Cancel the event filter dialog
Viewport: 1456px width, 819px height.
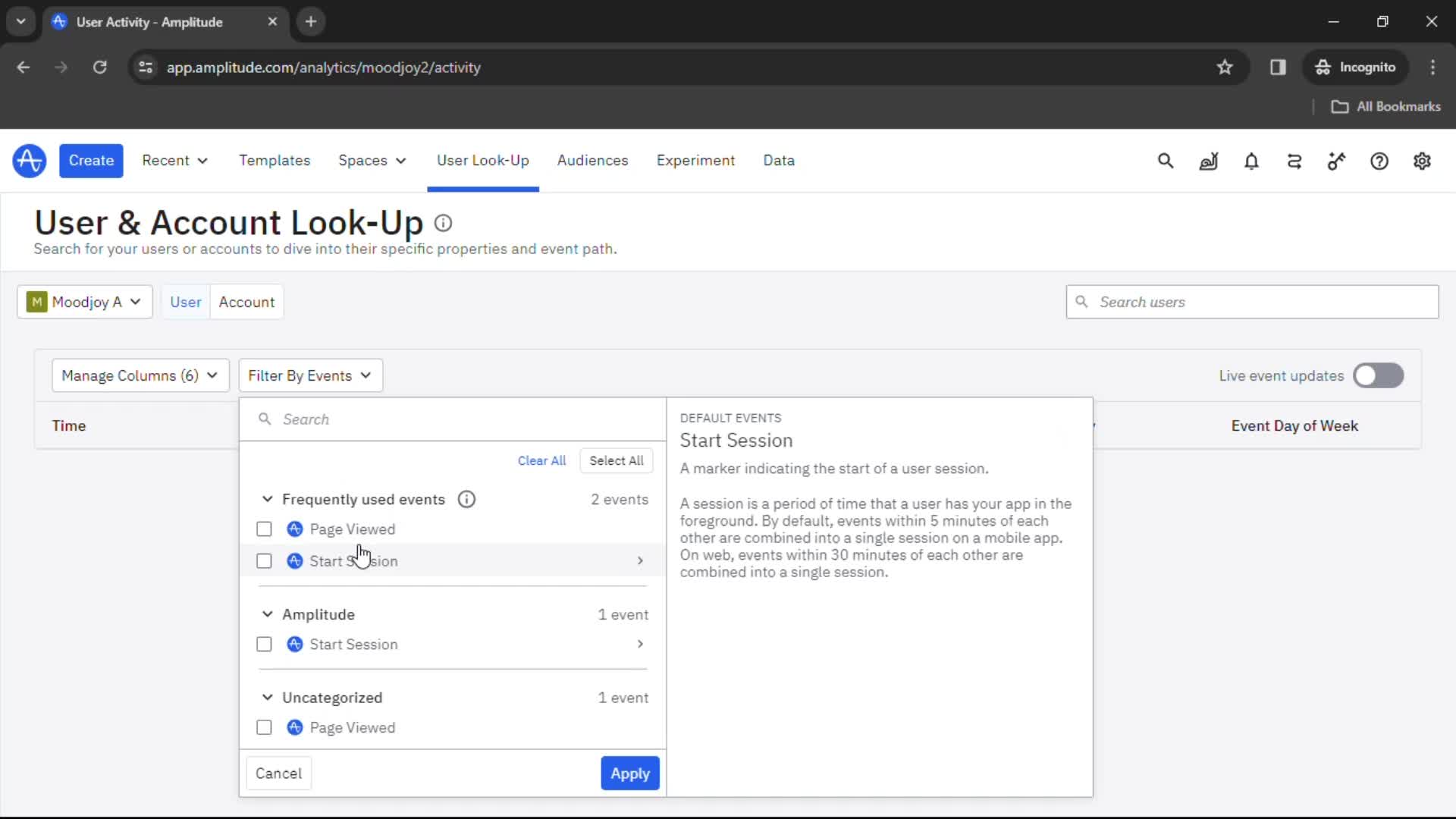click(x=278, y=773)
